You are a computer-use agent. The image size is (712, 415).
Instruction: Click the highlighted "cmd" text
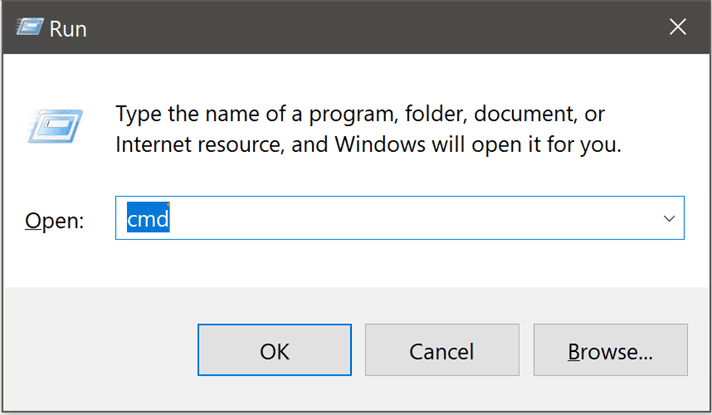point(148,218)
